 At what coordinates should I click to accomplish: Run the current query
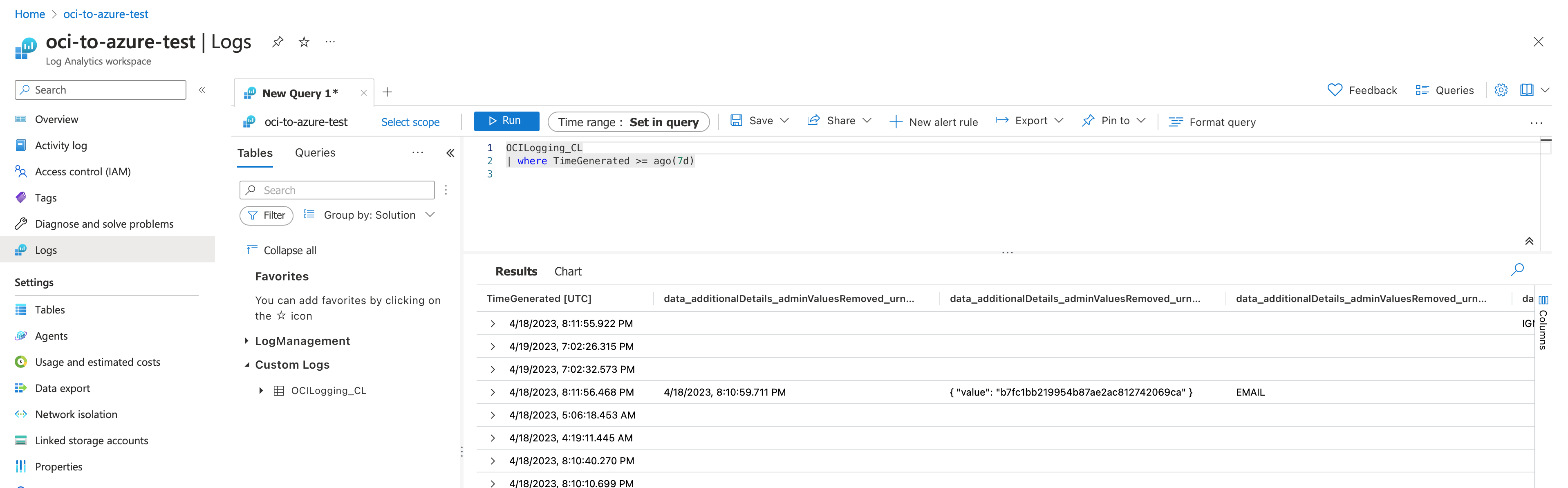point(506,121)
